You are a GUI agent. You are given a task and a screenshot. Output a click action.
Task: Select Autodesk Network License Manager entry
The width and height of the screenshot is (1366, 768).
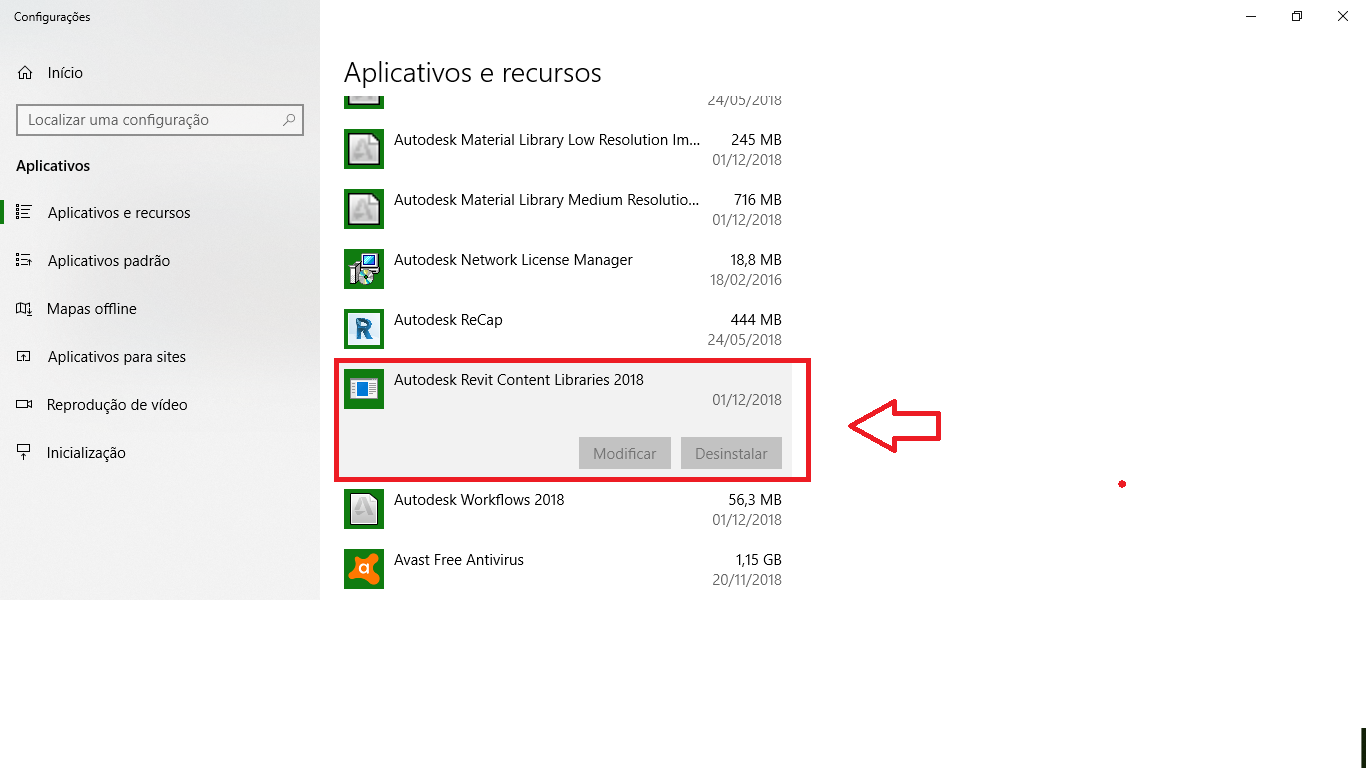(x=513, y=260)
